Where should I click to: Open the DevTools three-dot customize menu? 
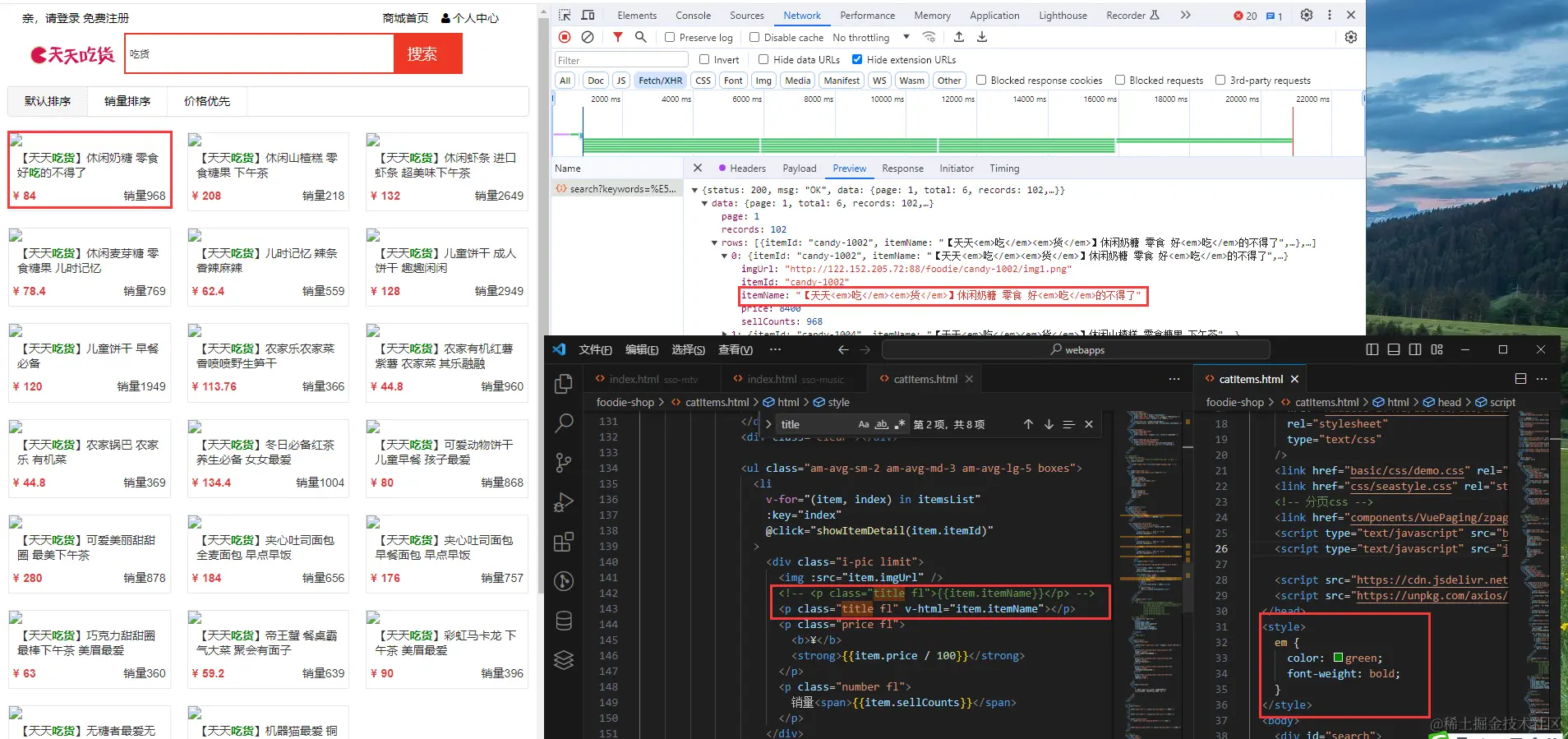pyautogui.click(x=1329, y=15)
